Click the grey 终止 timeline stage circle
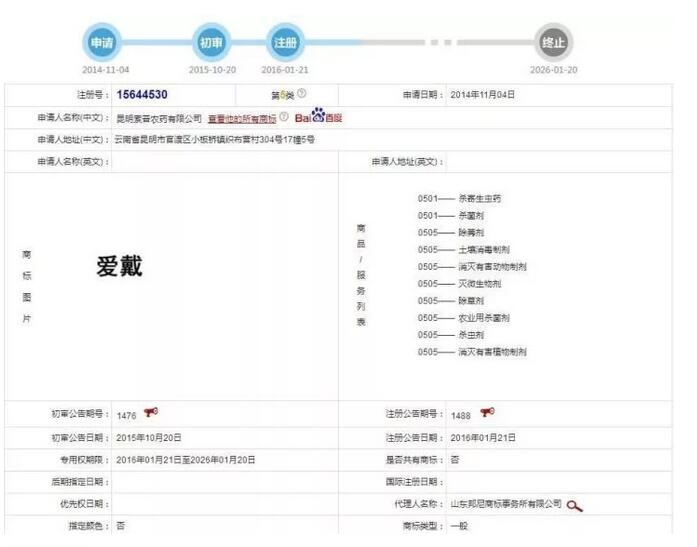The image size is (697, 547). pos(553,43)
